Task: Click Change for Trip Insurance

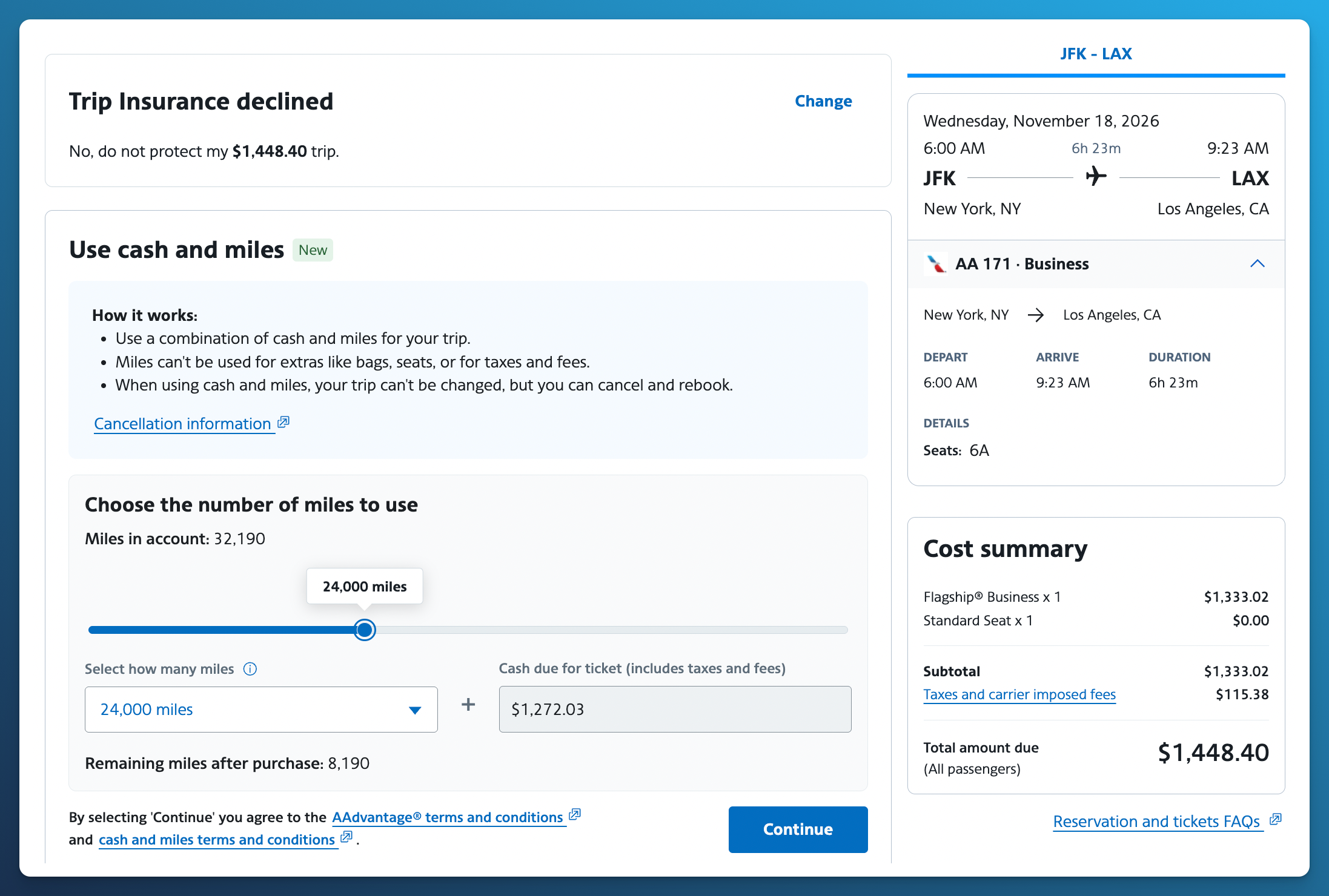Action: 823,101
